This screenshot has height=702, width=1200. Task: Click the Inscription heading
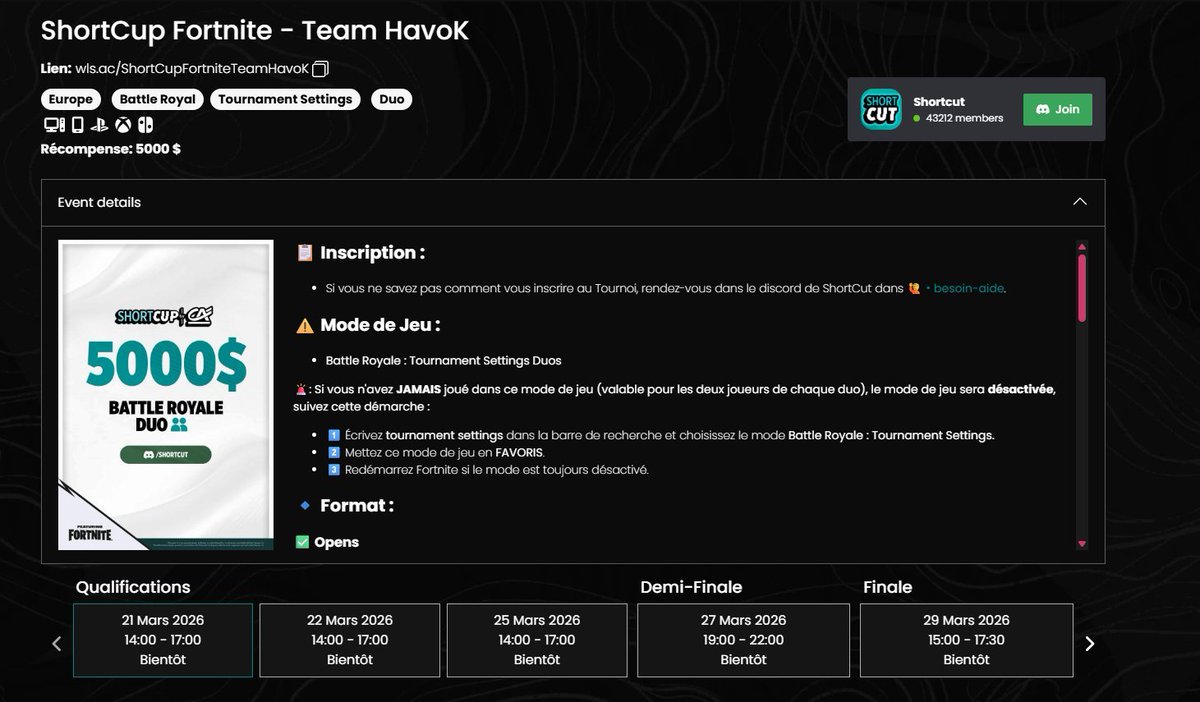pos(372,253)
